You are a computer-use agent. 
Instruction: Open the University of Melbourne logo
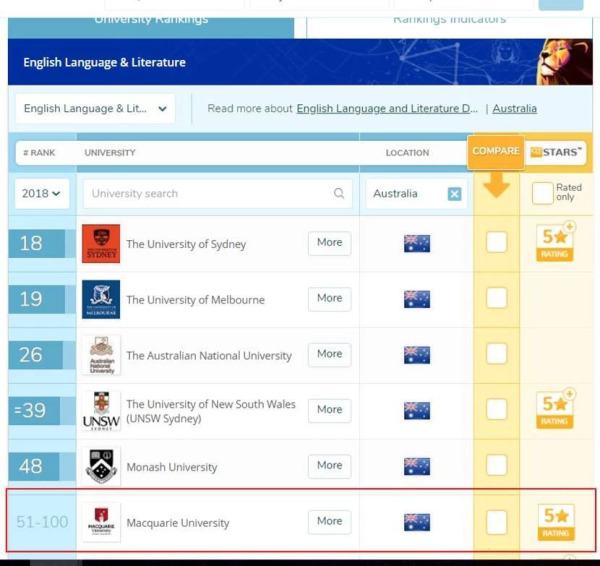(101, 299)
